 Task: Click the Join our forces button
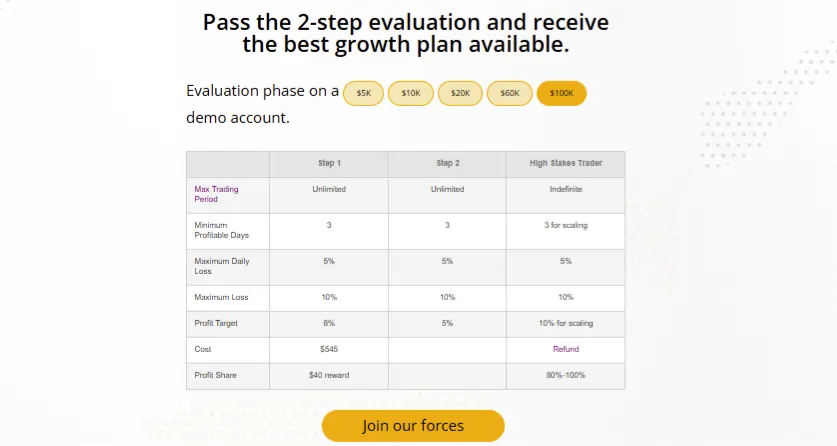pos(413,426)
